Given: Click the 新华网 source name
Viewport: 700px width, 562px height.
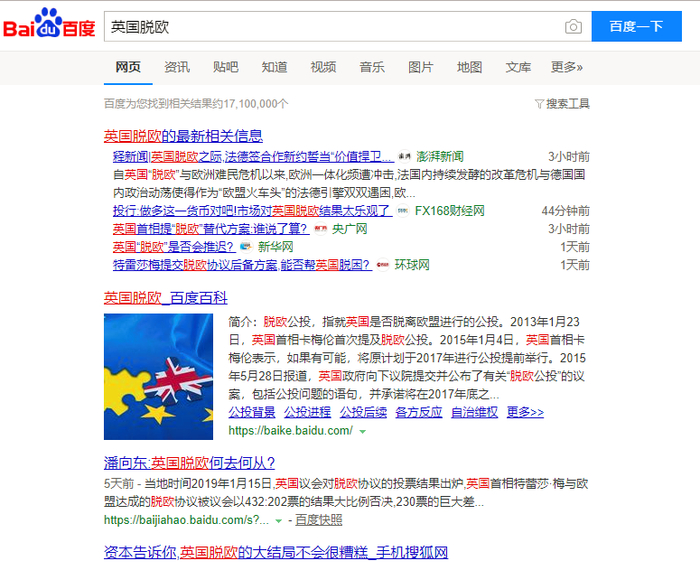Looking at the screenshot, I should point(275,247).
